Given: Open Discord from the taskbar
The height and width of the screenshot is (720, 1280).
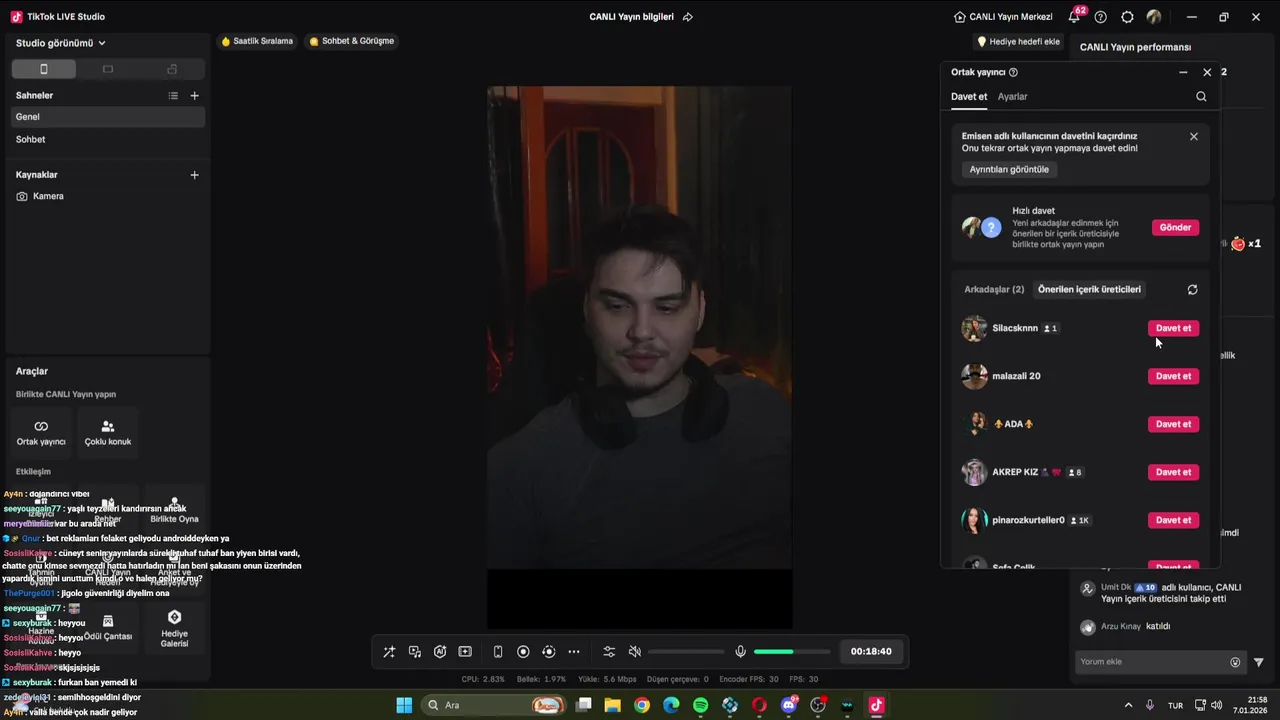Looking at the screenshot, I should click(789, 705).
